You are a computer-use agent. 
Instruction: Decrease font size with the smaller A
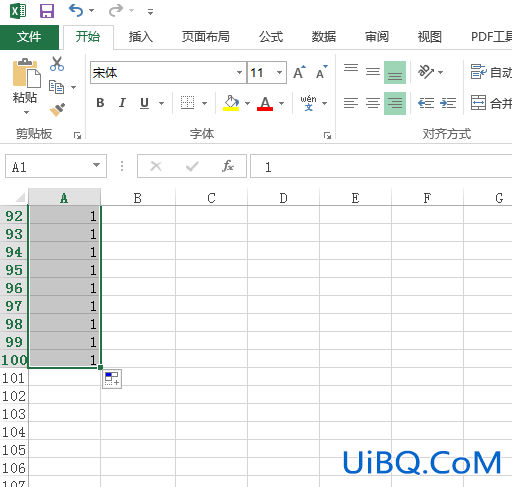tap(321, 72)
